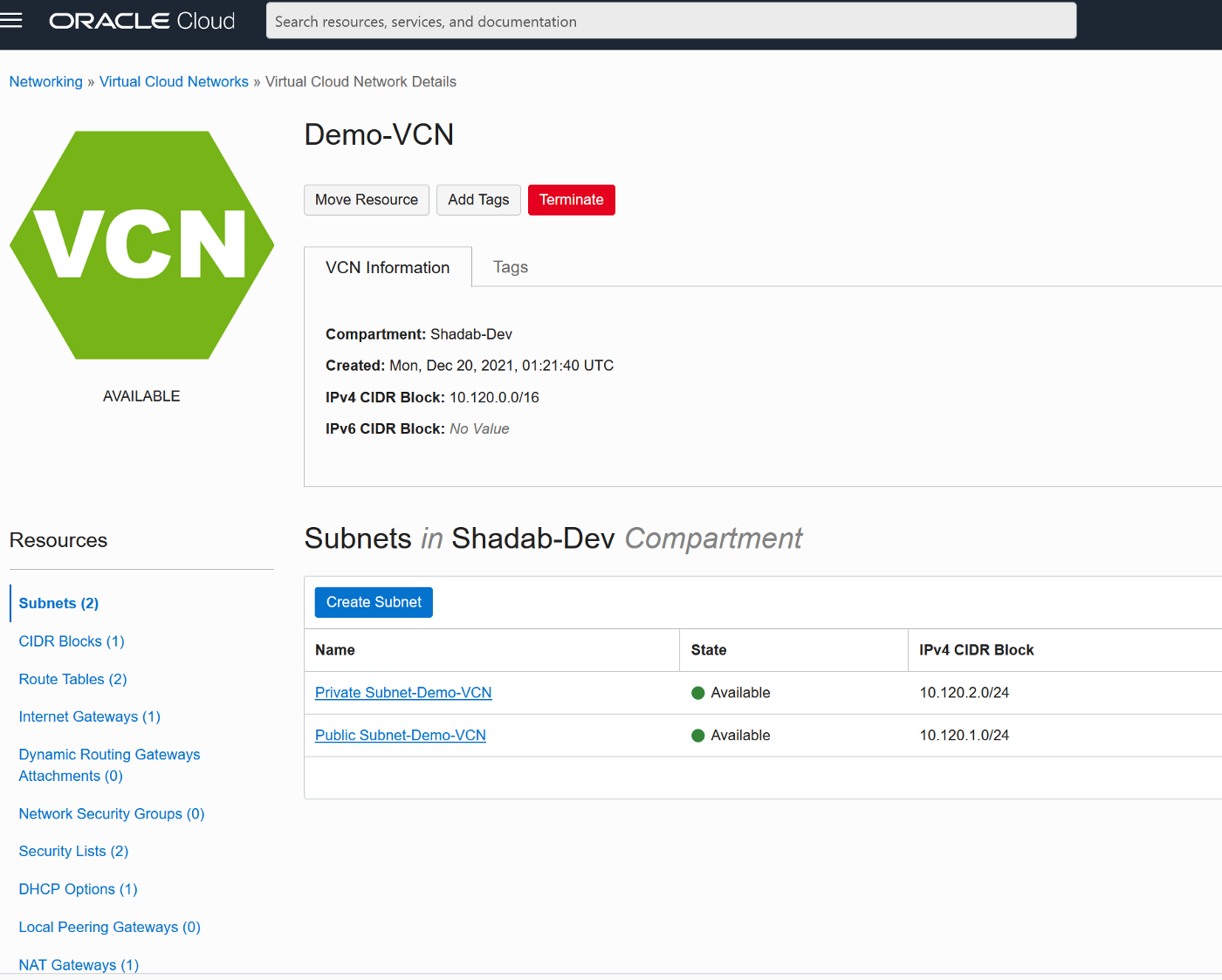Open Route Tables resource list
Viewport: 1222px width, 980px height.
click(72, 679)
